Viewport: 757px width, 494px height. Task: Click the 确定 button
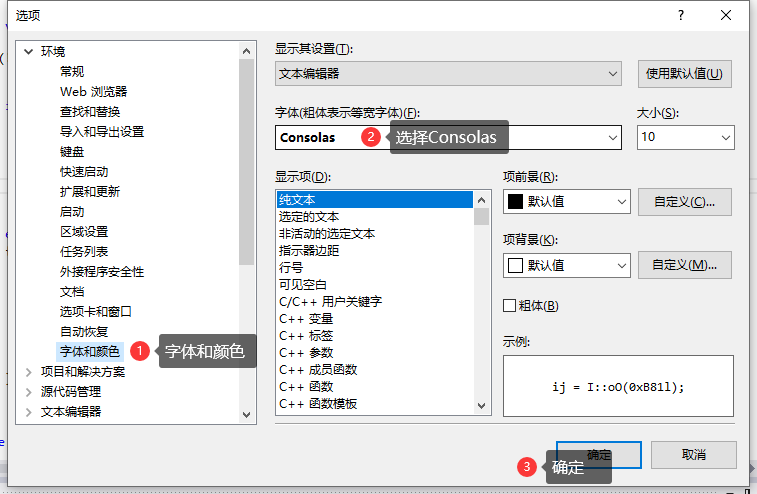599,454
